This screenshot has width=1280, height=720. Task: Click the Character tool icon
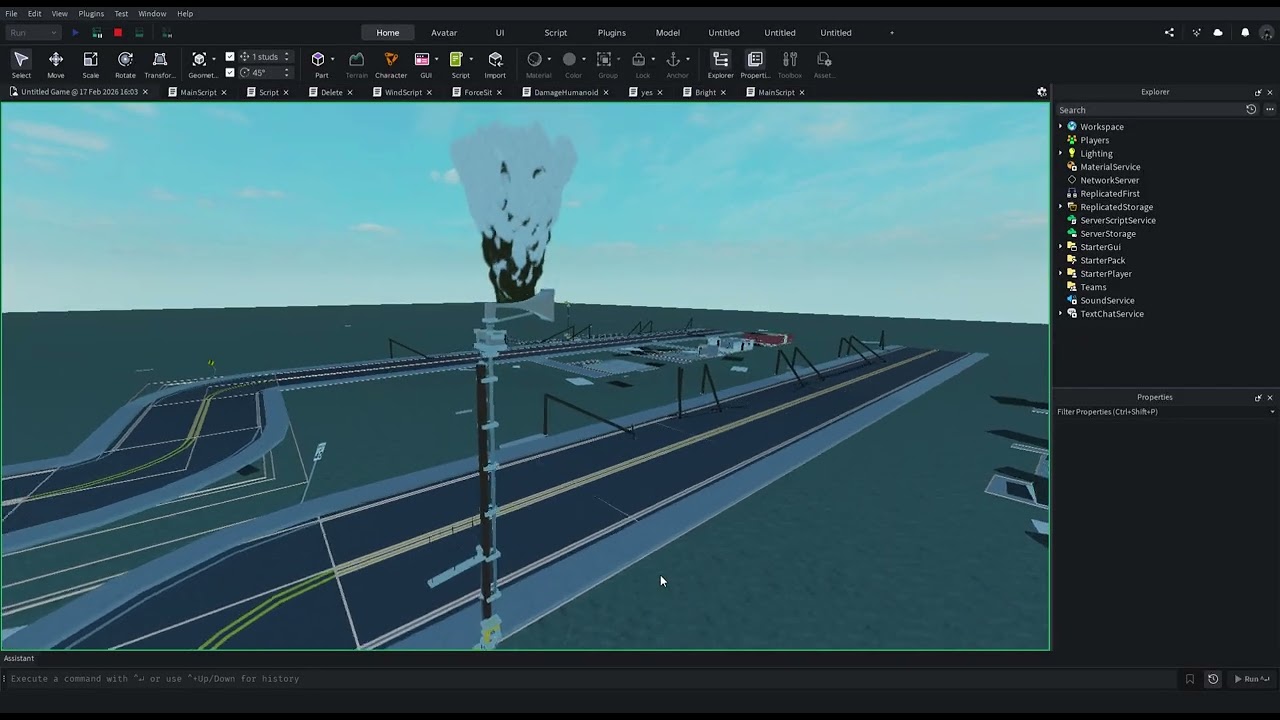coord(391,60)
